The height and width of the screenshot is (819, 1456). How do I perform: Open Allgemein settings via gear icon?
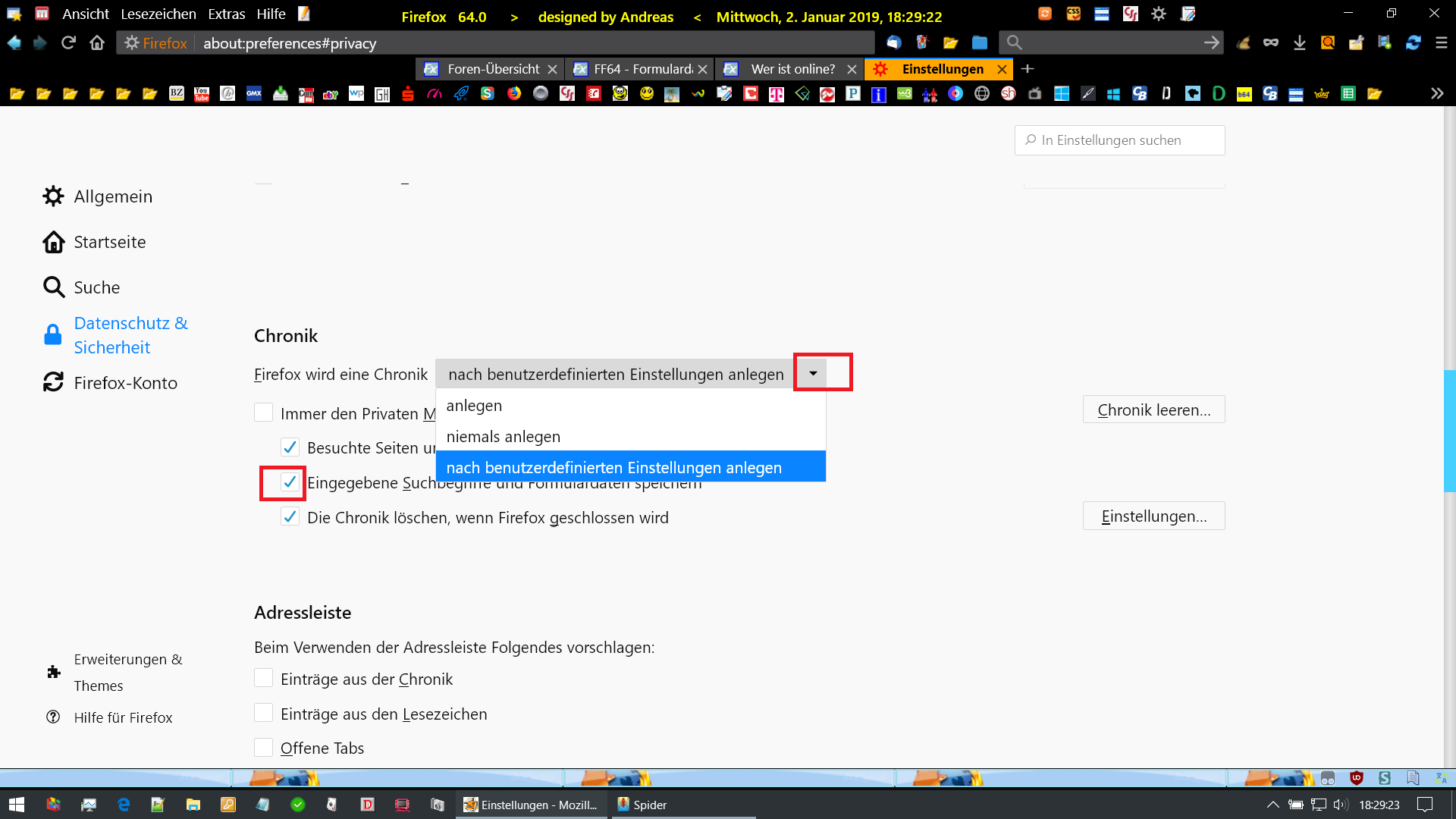pos(53,196)
